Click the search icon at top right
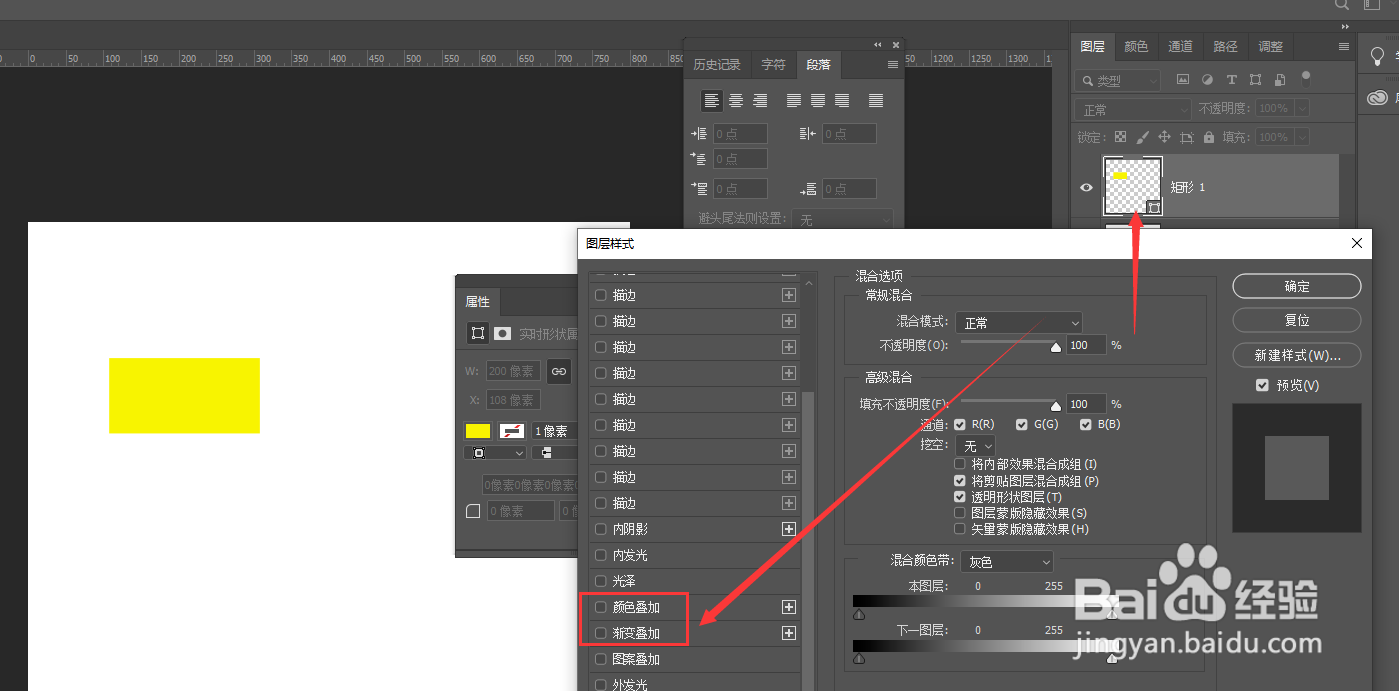This screenshot has width=1399, height=691. [x=1341, y=5]
